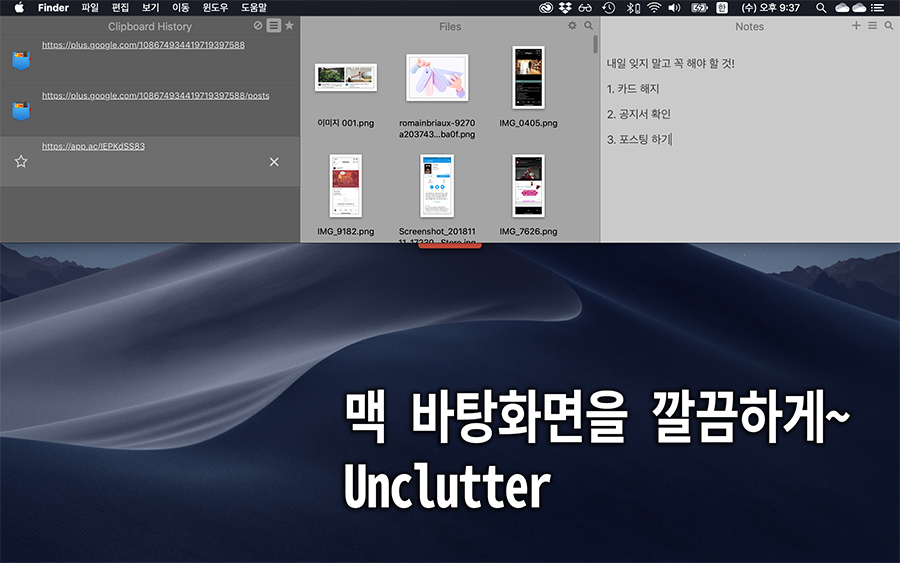Select the IMG_7626.png thumbnail

coord(528,185)
